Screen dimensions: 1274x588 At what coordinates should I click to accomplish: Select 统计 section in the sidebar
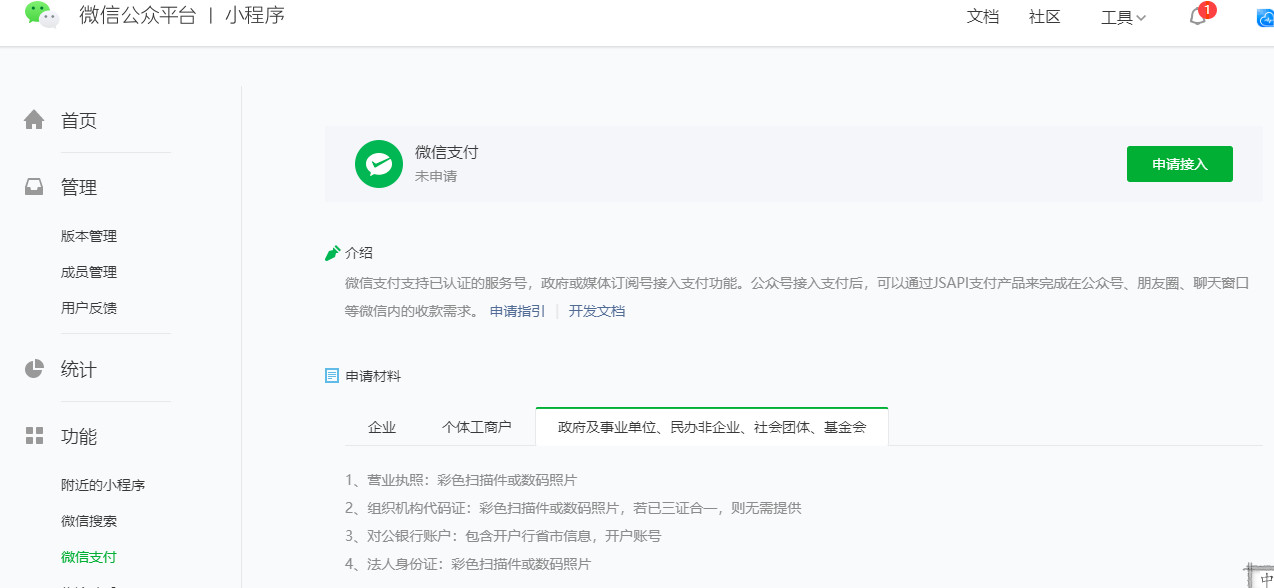point(79,370)
